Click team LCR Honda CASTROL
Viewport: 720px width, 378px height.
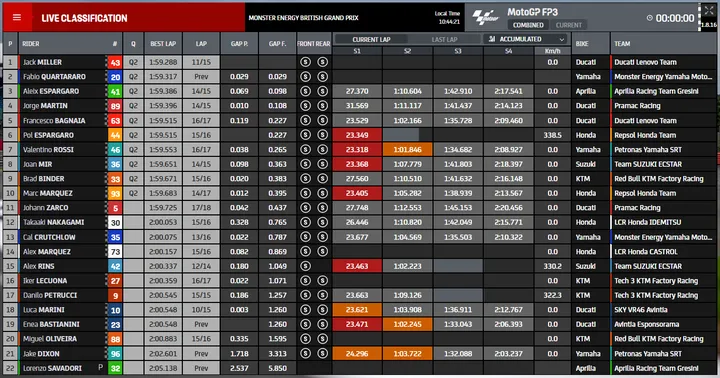coord(646,251)
